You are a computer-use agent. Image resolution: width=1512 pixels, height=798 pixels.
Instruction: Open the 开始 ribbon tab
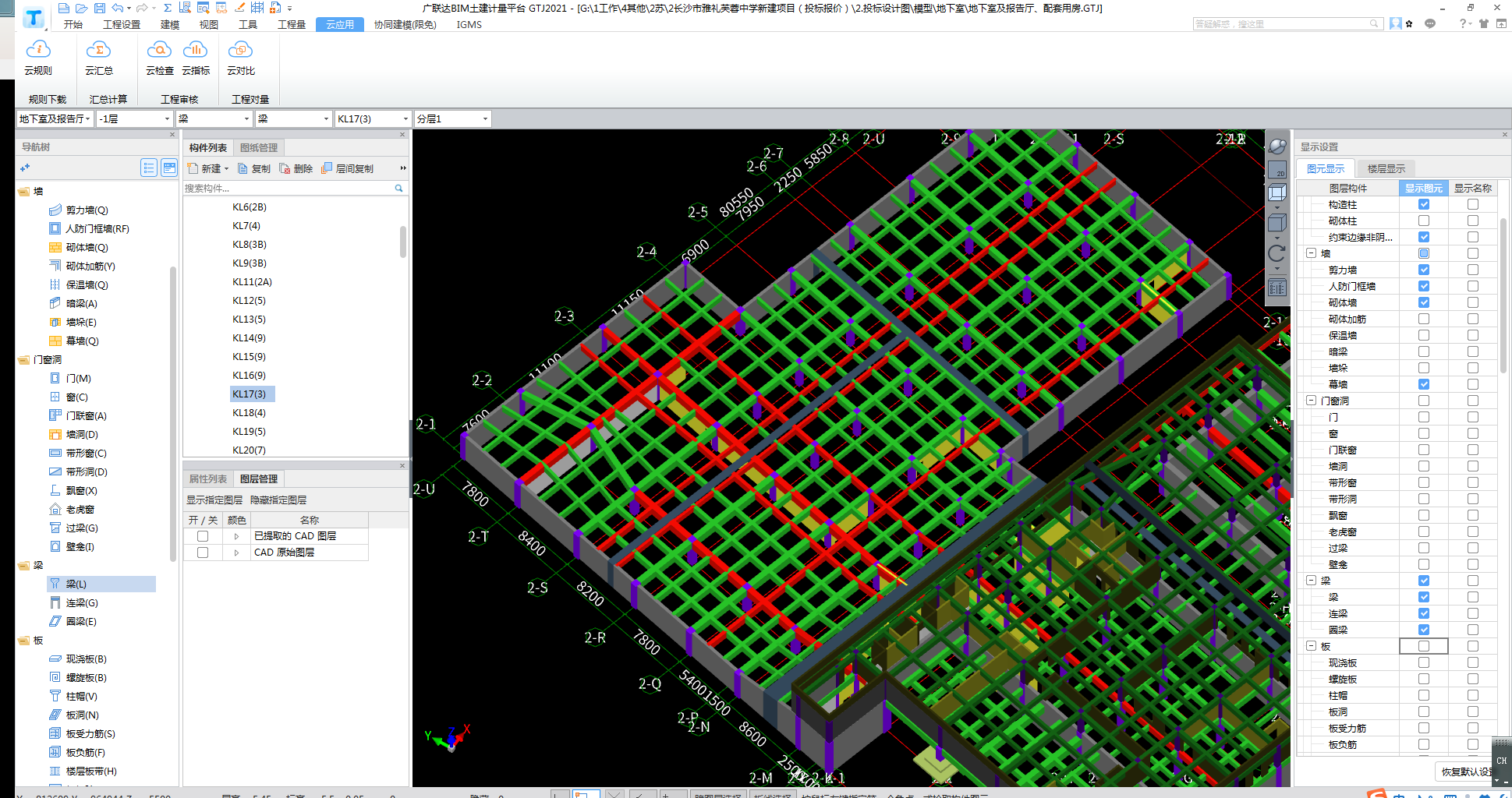73,25
